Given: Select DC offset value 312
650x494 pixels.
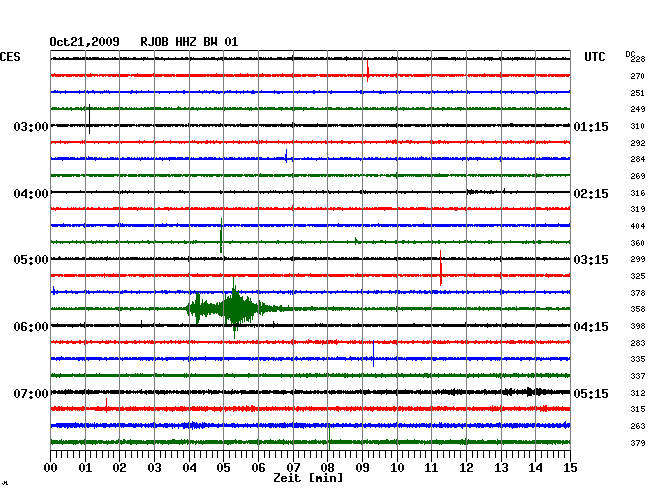Looking at the screenshot, I should (638, 393).
